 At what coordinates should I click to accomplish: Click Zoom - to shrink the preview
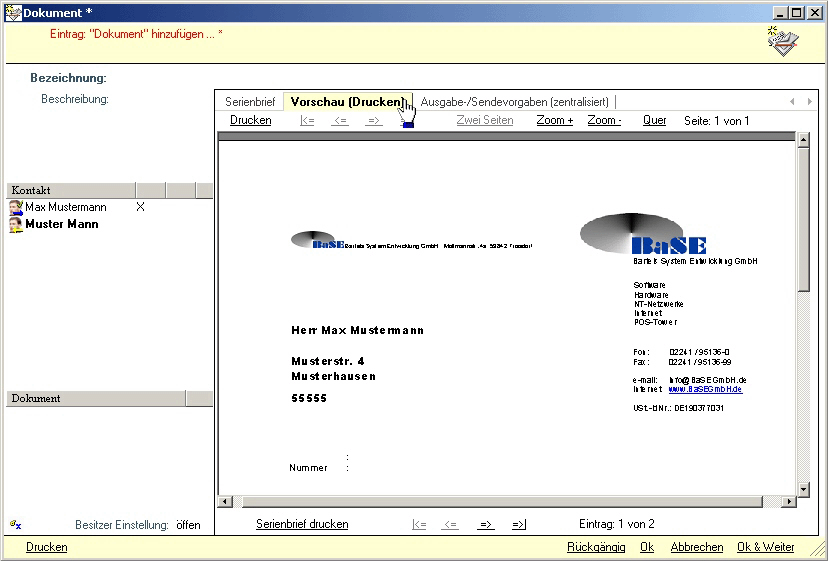(x=604, y=121)
